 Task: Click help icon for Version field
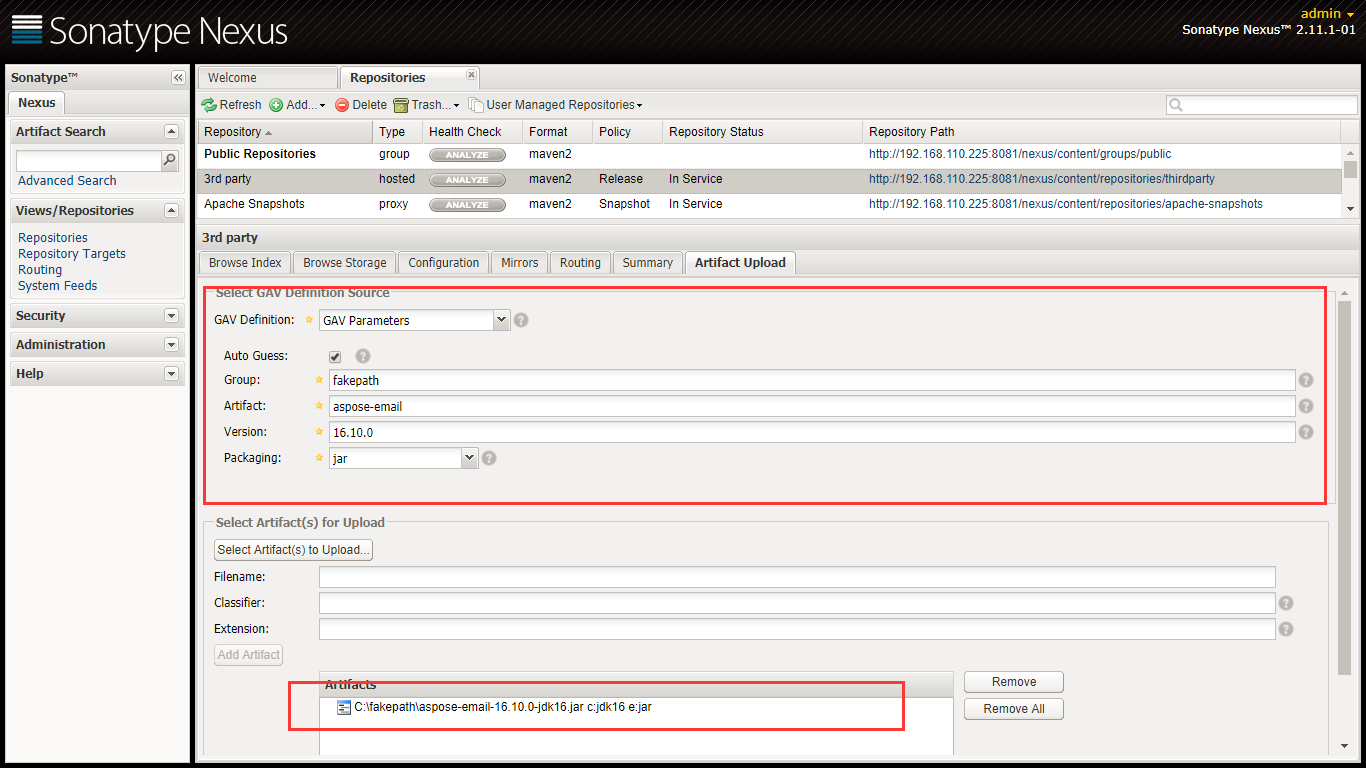[1305, 432]
